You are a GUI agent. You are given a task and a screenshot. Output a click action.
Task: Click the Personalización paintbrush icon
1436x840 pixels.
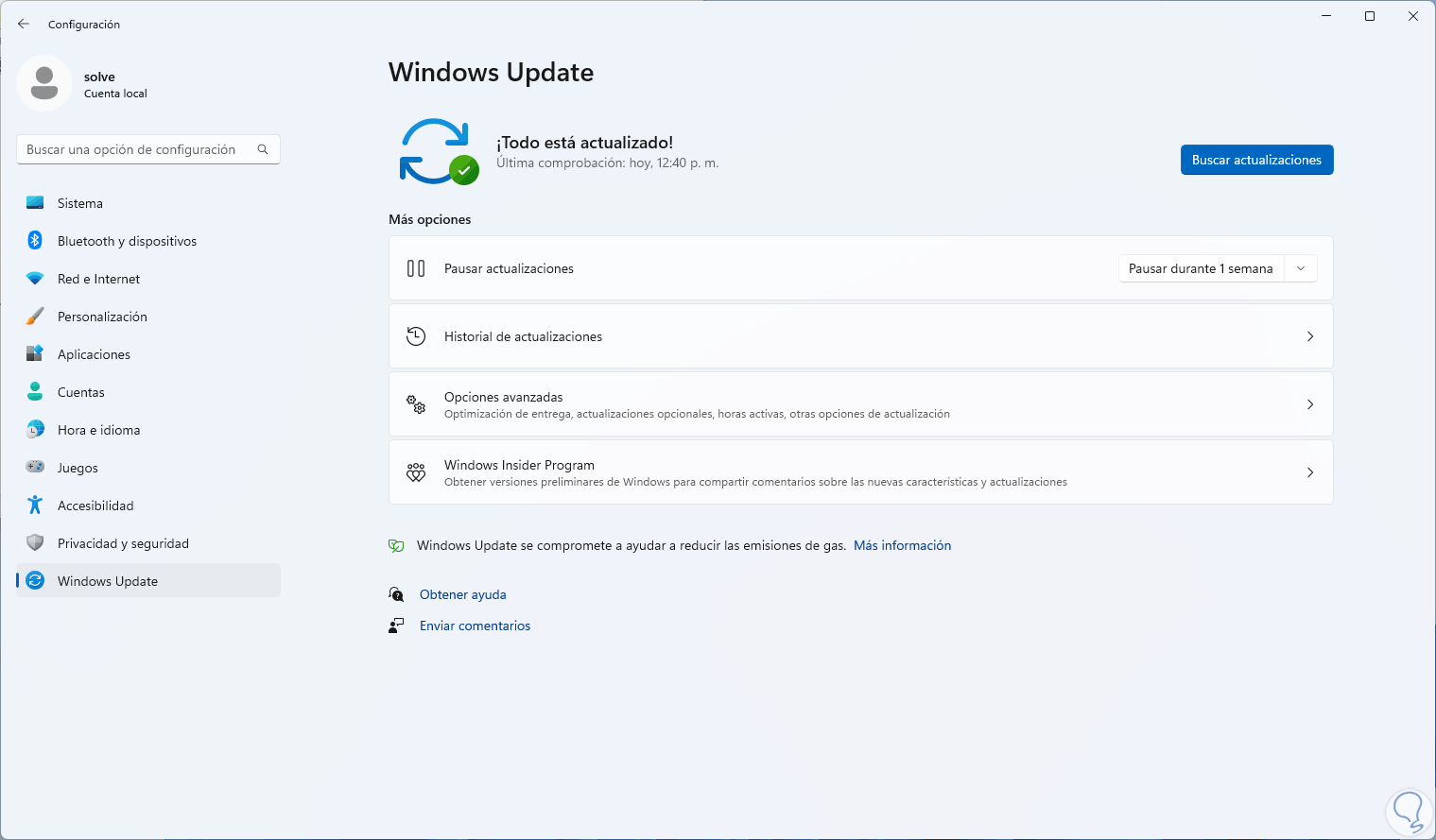[35, 317]
